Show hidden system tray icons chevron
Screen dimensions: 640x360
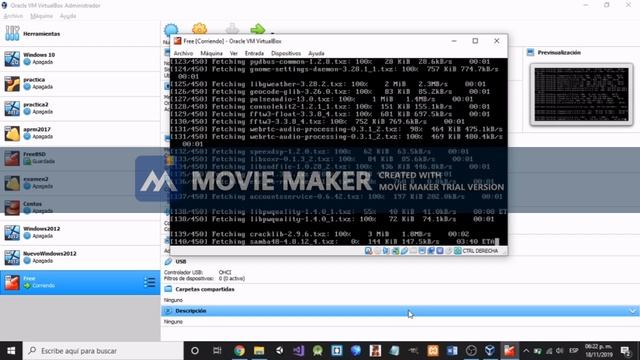[526, 351]
